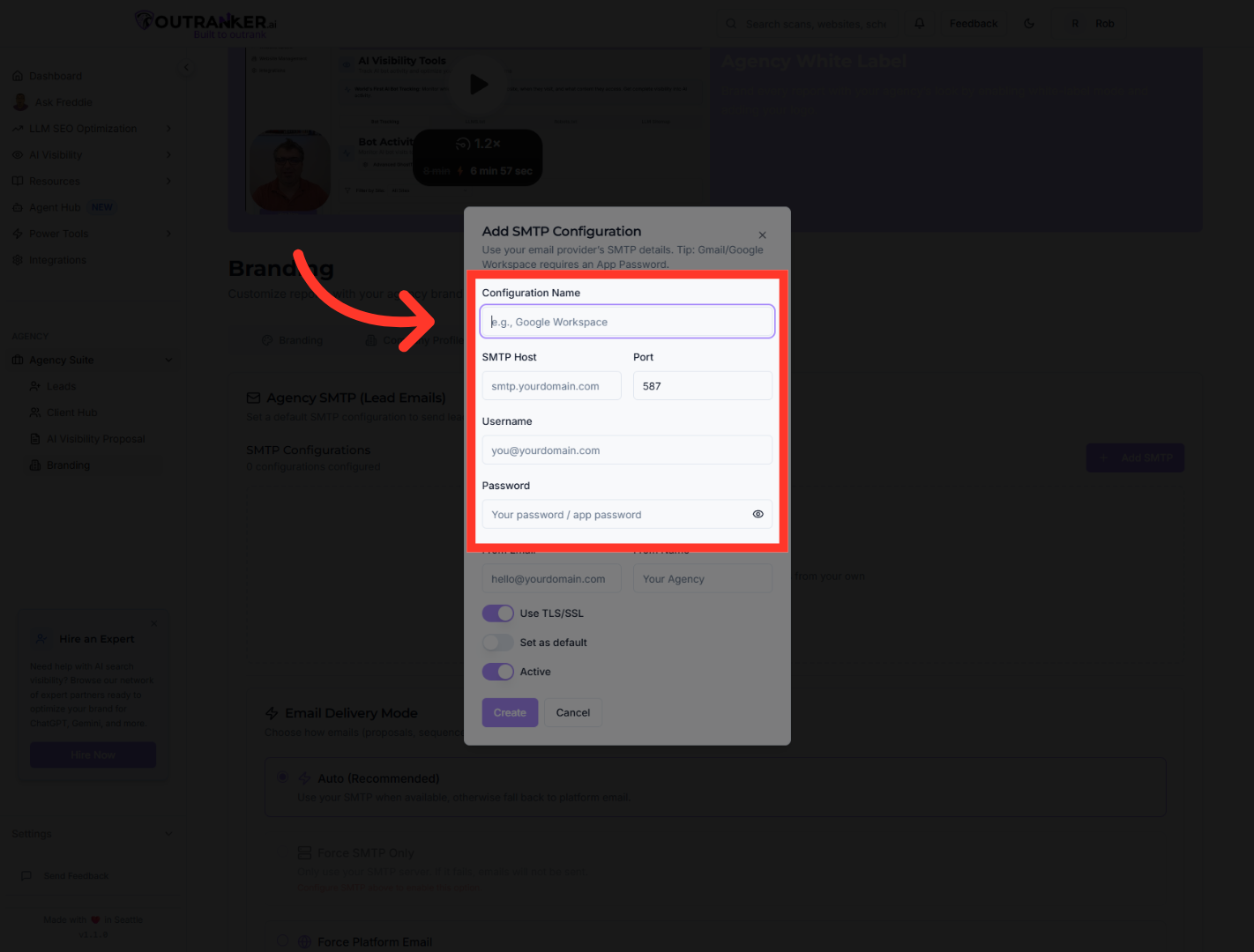Screen dimensions: 1254x952
Task: Collapse the sidebar with the chevron icon
Action: tap(186, 68)
